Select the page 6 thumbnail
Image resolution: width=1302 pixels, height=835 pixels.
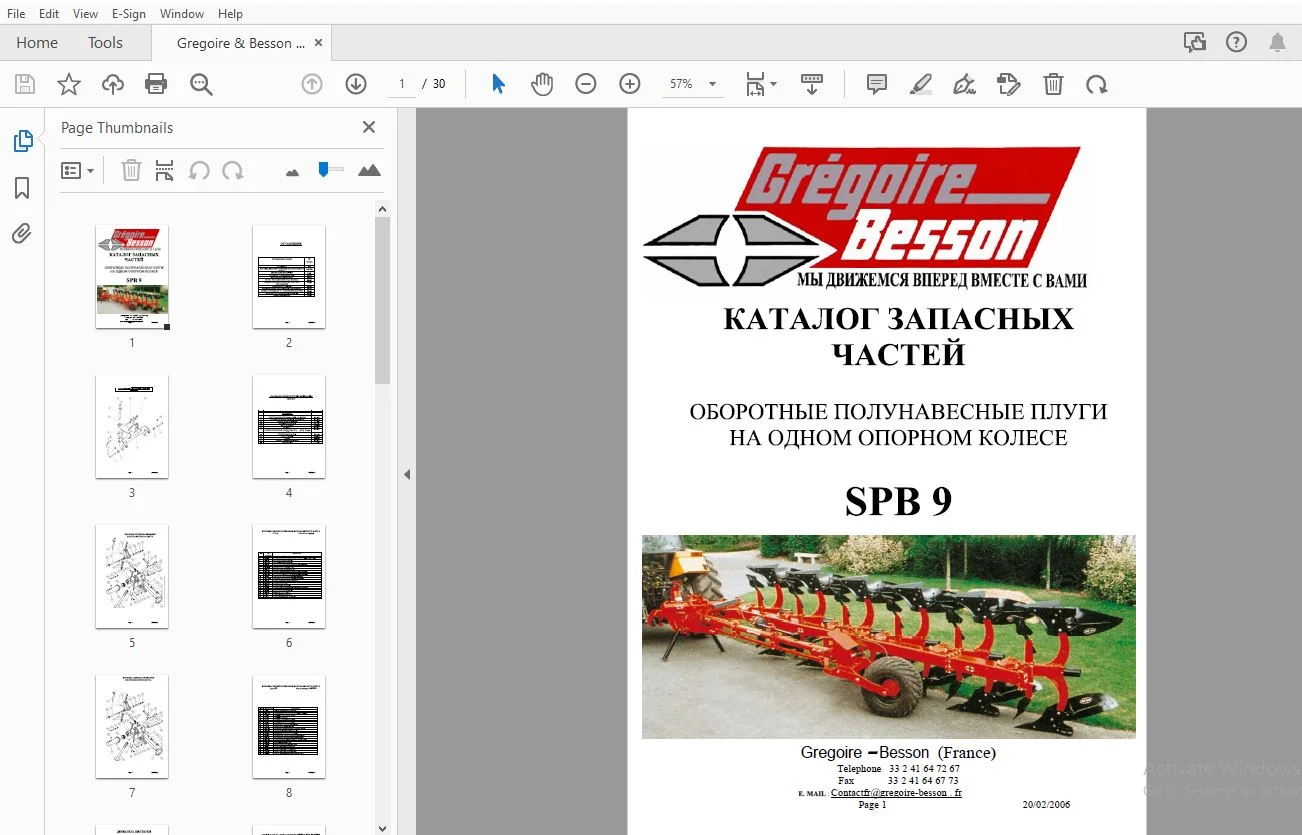[x=289, y=577]
